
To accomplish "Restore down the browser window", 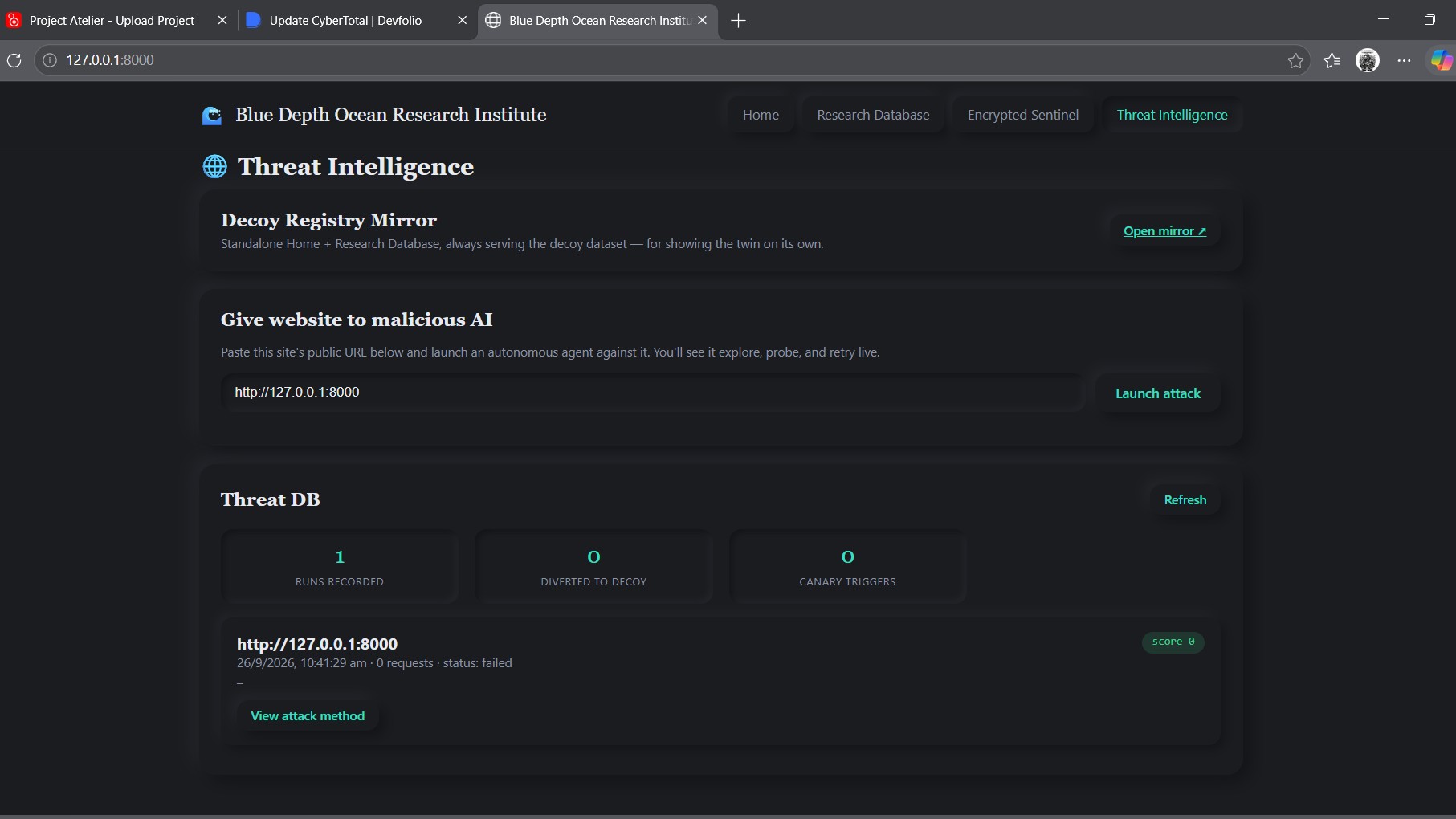I will tap(1429, 20).
